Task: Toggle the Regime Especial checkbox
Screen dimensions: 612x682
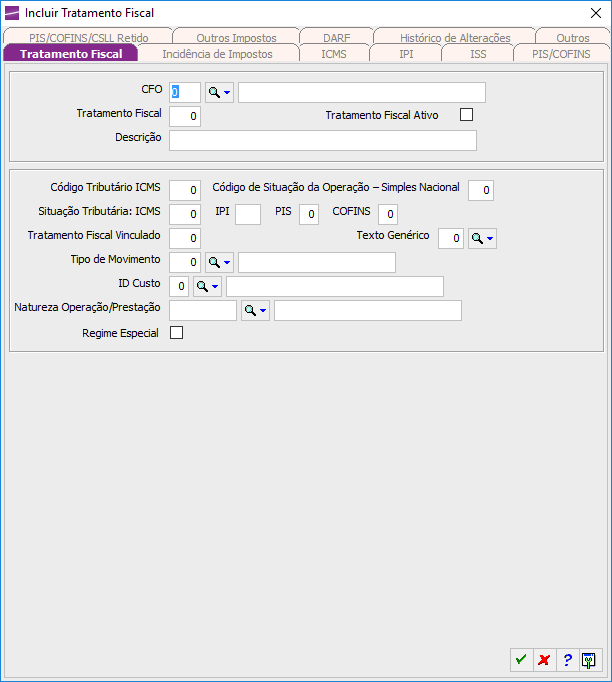Action: pyautogui.click(x=177, y=333)
